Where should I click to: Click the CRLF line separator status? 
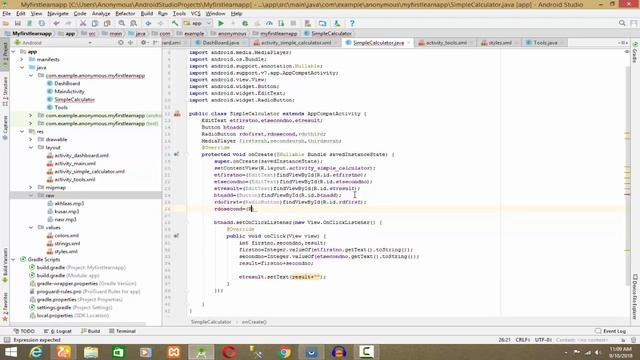(x=522, y=340)
